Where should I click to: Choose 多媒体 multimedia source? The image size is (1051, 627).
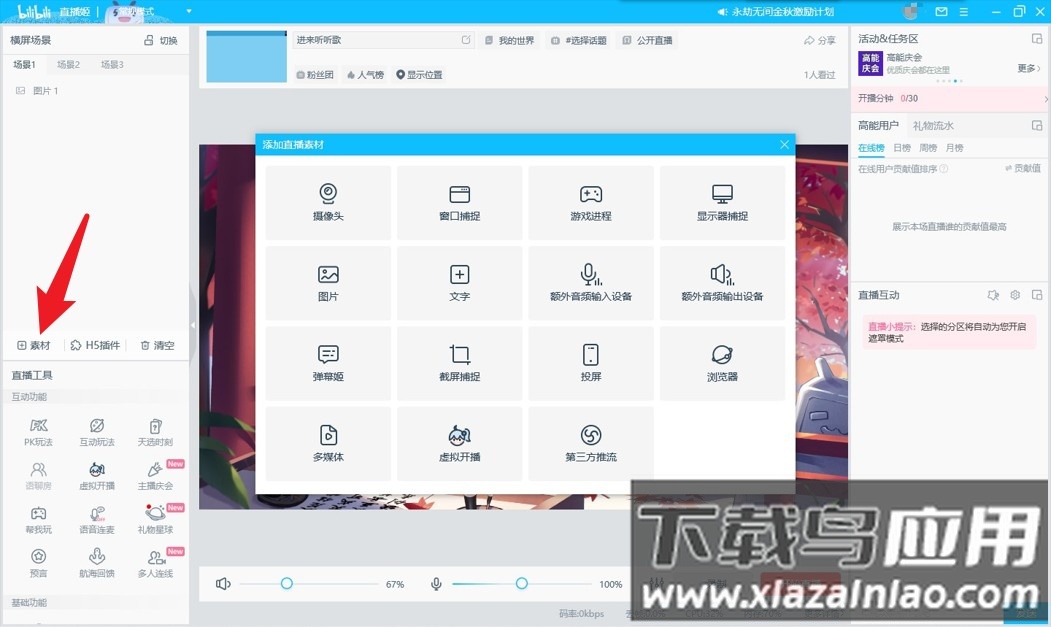pos(328,442)
